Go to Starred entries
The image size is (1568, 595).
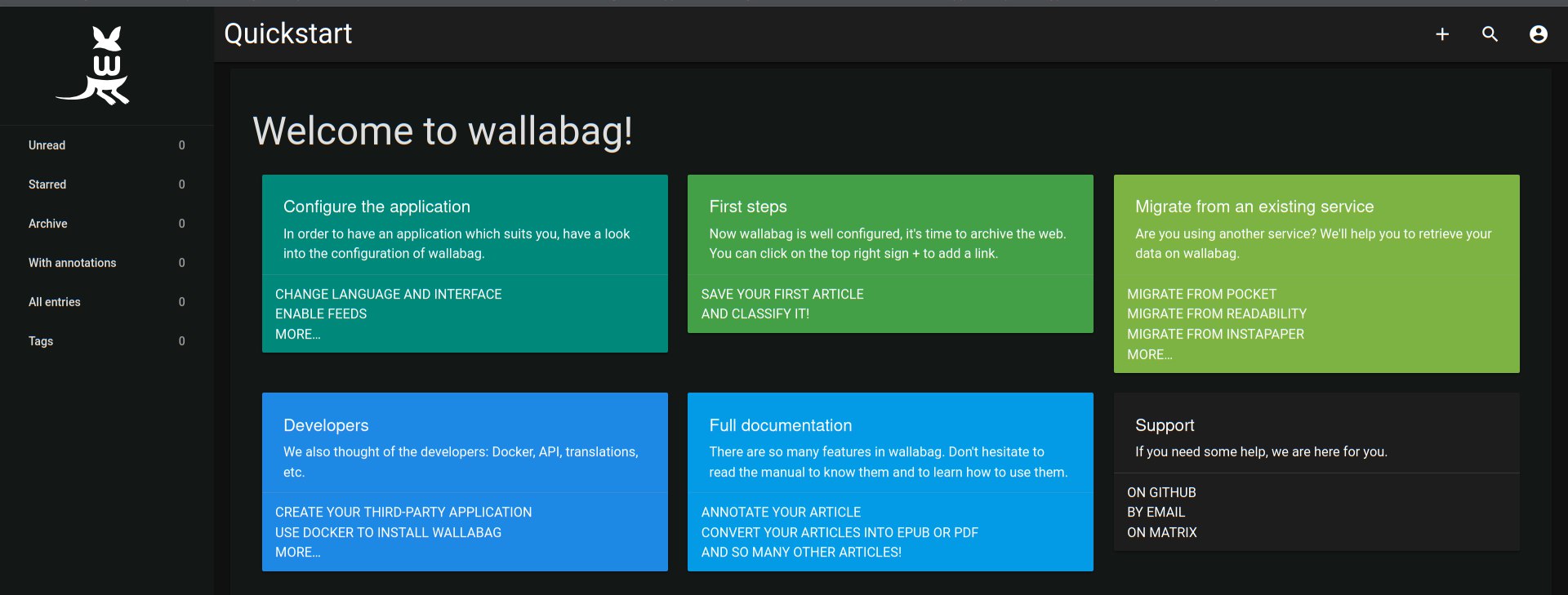[107, 184]
